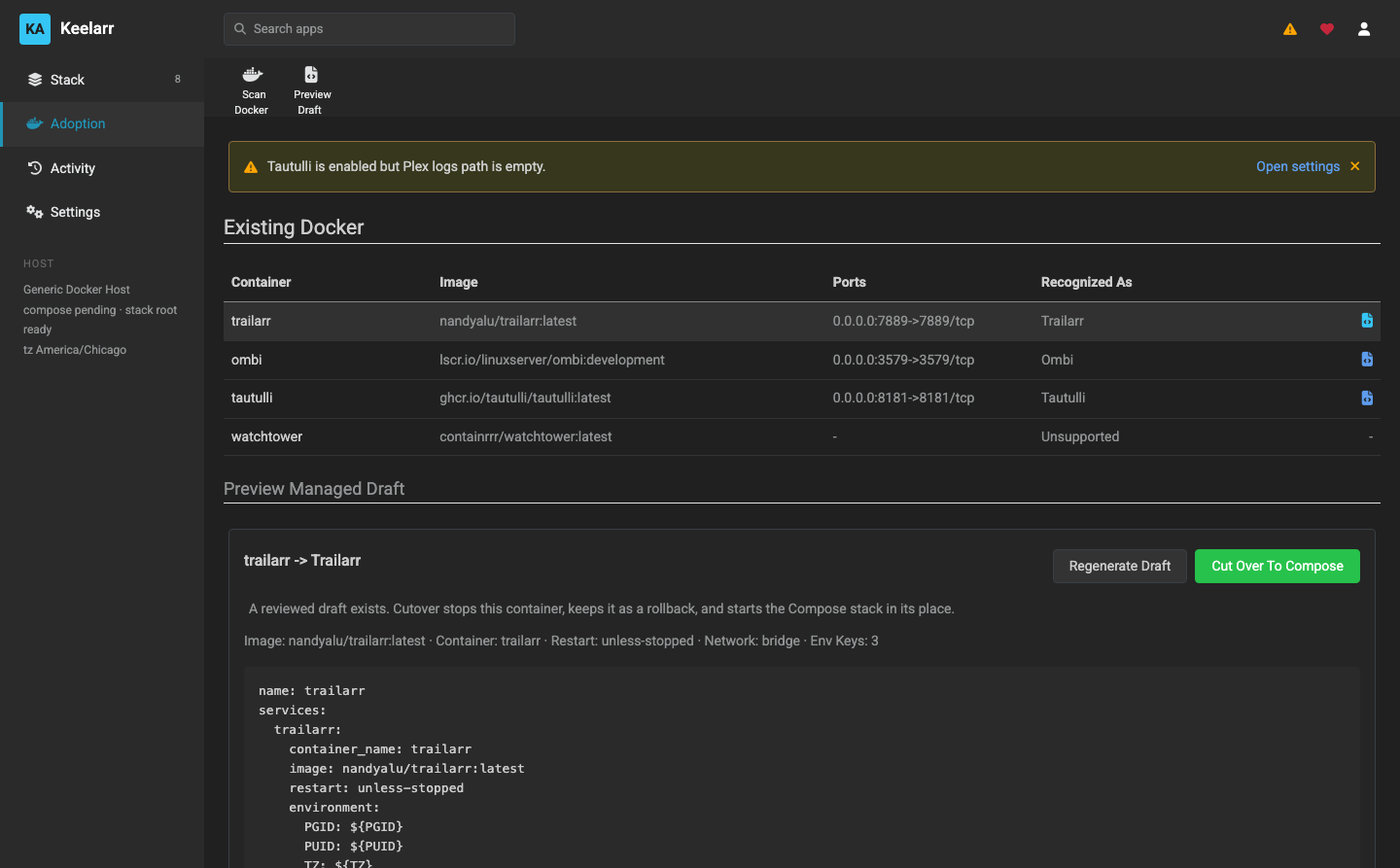
Task: Click Open settings link in banner
Action: [1298, 166]
